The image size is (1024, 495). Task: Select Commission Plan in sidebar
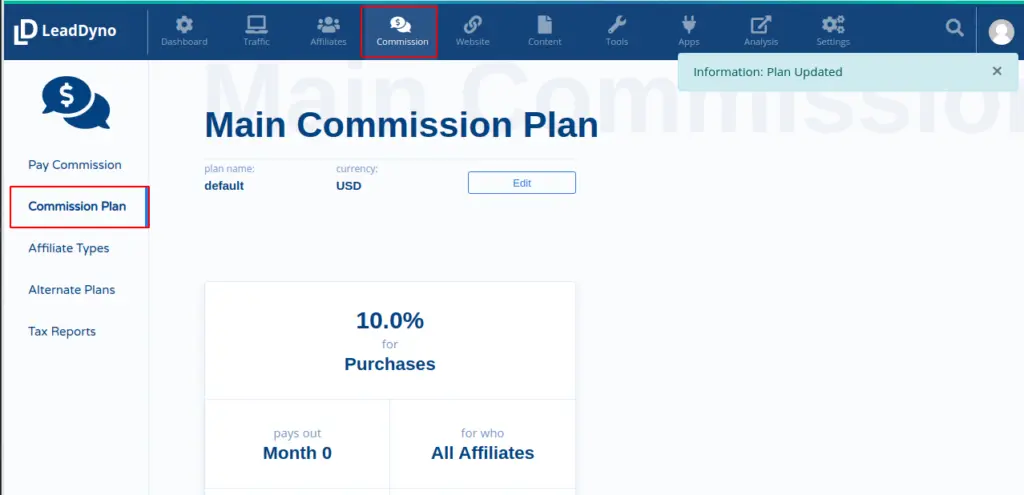[x=77, y=207]
